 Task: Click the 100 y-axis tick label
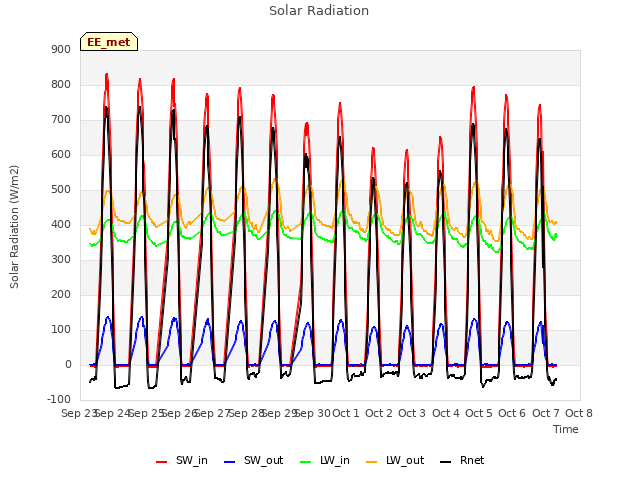pos(61,330)
